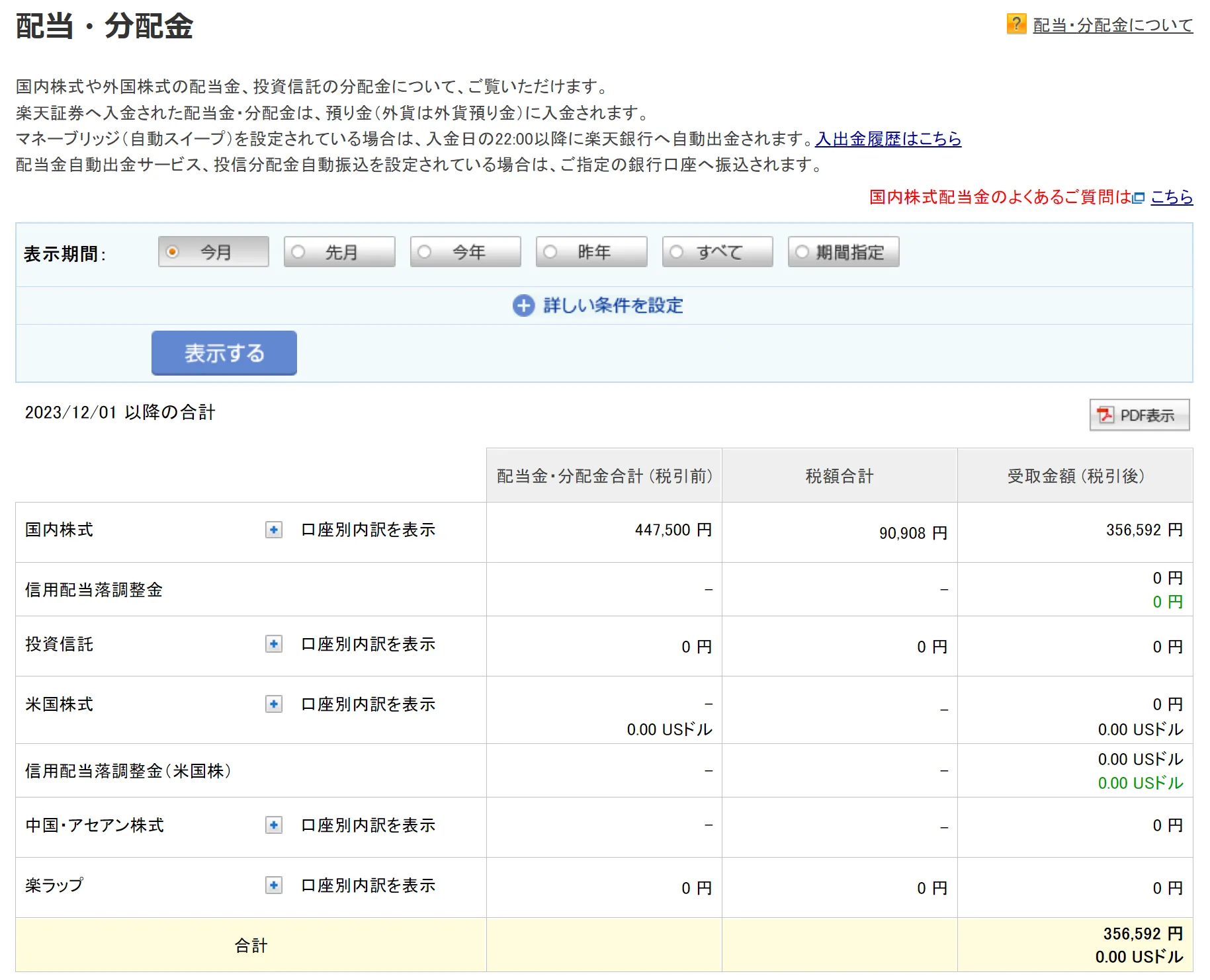Screen dimensions: 1210x980
Task: Click the 配当金・分配金合計 (税引前) column header
Action: point(604,475)
